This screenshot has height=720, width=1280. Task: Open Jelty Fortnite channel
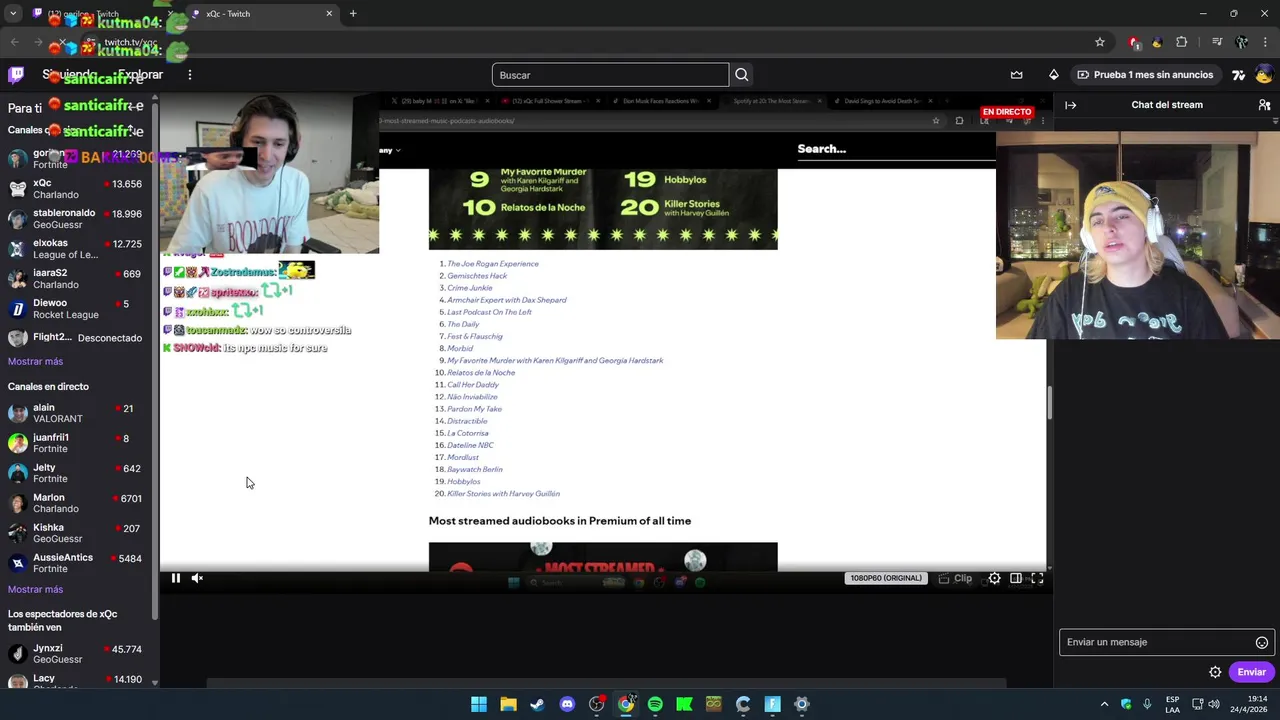coord(76,474)
